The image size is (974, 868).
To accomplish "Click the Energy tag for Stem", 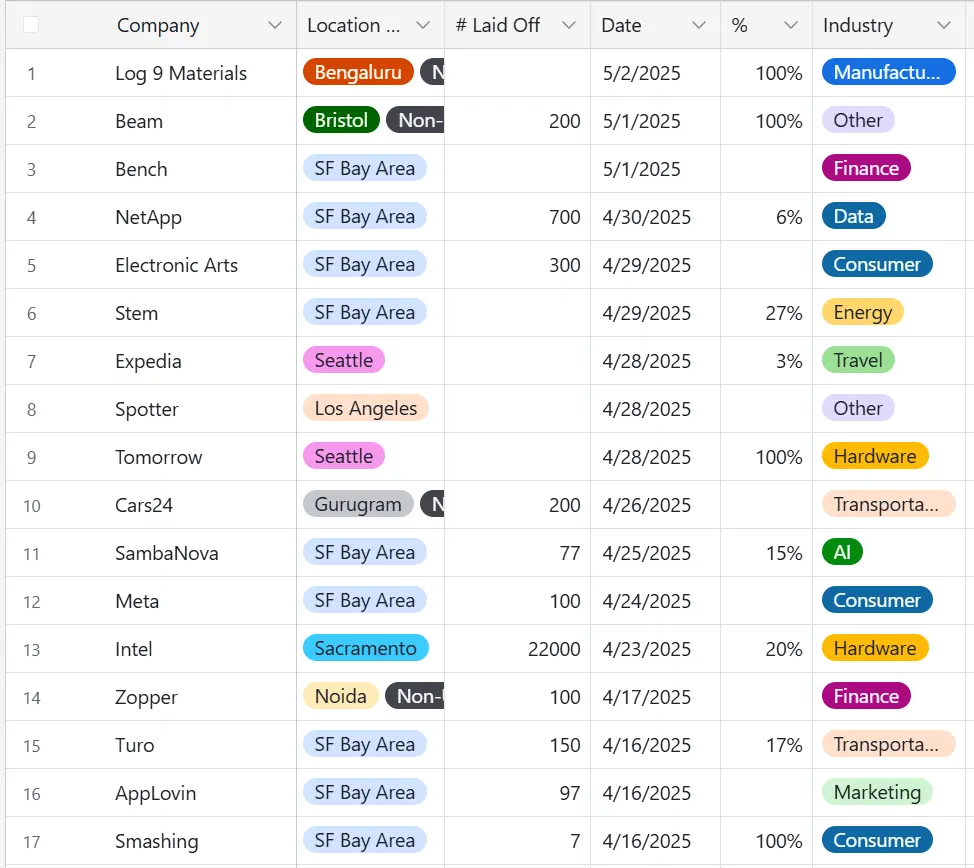I will [x=862, y=312].
